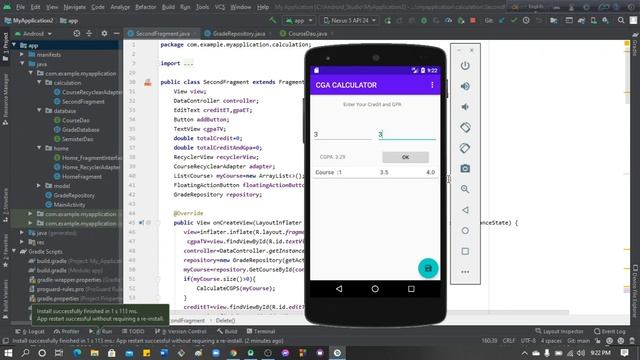
Task: Click the Git update project arrow icon
Action: [x=502, y=20]
